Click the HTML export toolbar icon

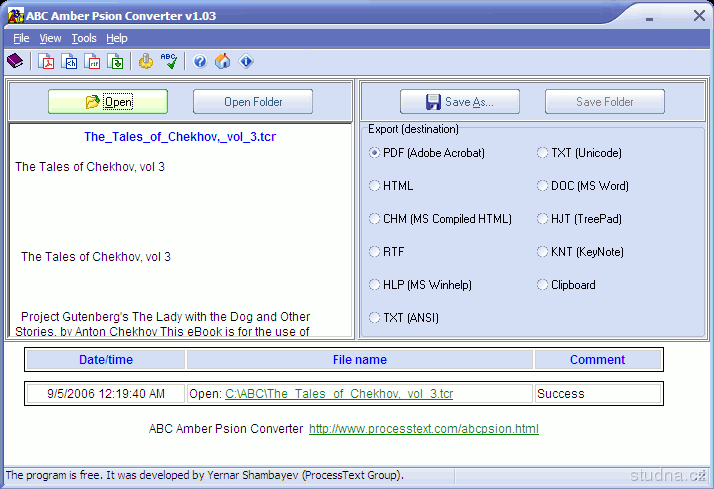[69, 61]
